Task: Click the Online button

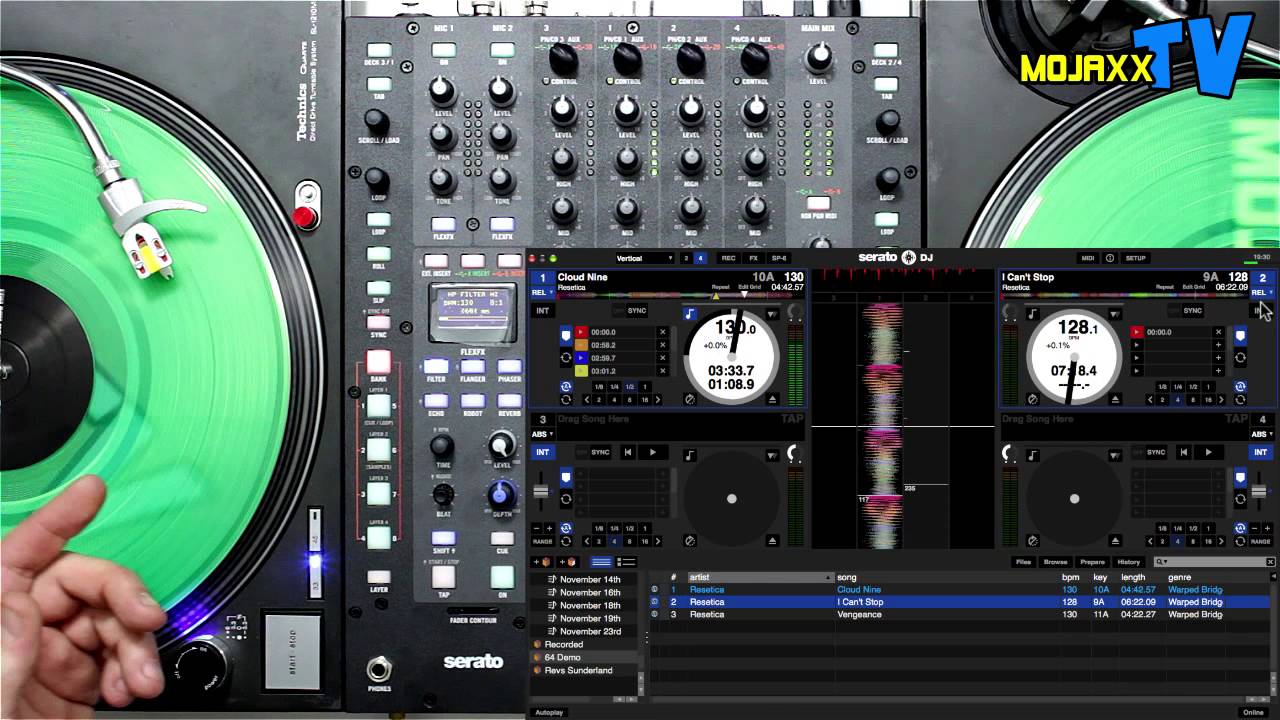Action: pyautogui.click(x=1253, y=712)
